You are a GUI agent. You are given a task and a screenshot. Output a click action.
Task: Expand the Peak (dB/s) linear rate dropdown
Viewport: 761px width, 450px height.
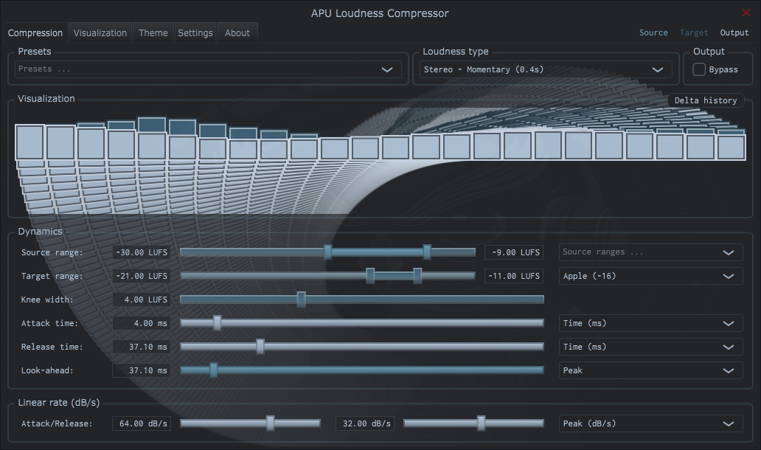pos(650,423)
